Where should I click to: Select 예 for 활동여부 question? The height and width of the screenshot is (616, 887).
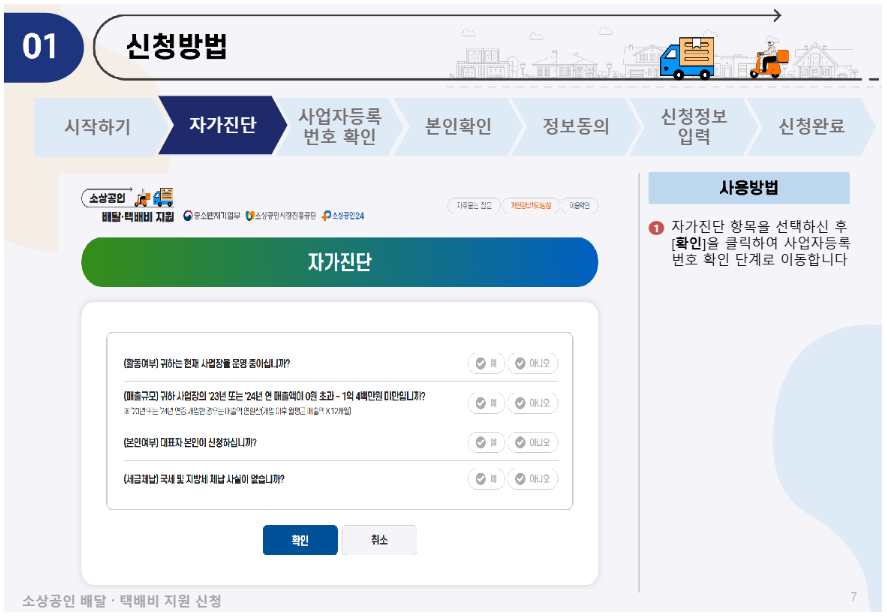pos(486,363)
